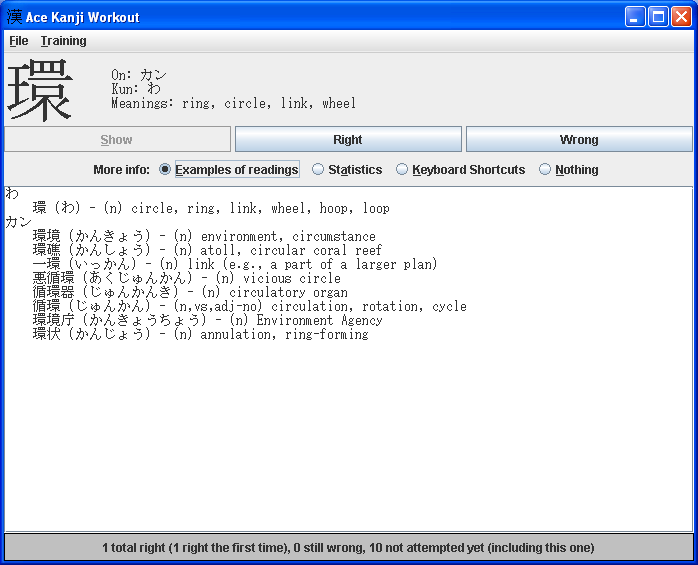The height and width of the screenshot is (565, 698).
Task: Click the example 悪循環 vicious circle
Action: pos(187,278)
